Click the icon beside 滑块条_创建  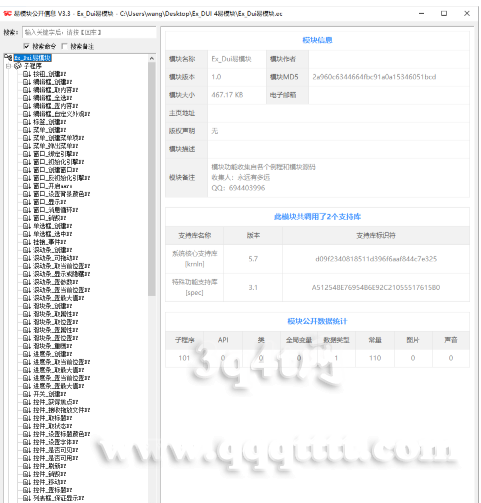pyautogui.click(x=27, y=306)
